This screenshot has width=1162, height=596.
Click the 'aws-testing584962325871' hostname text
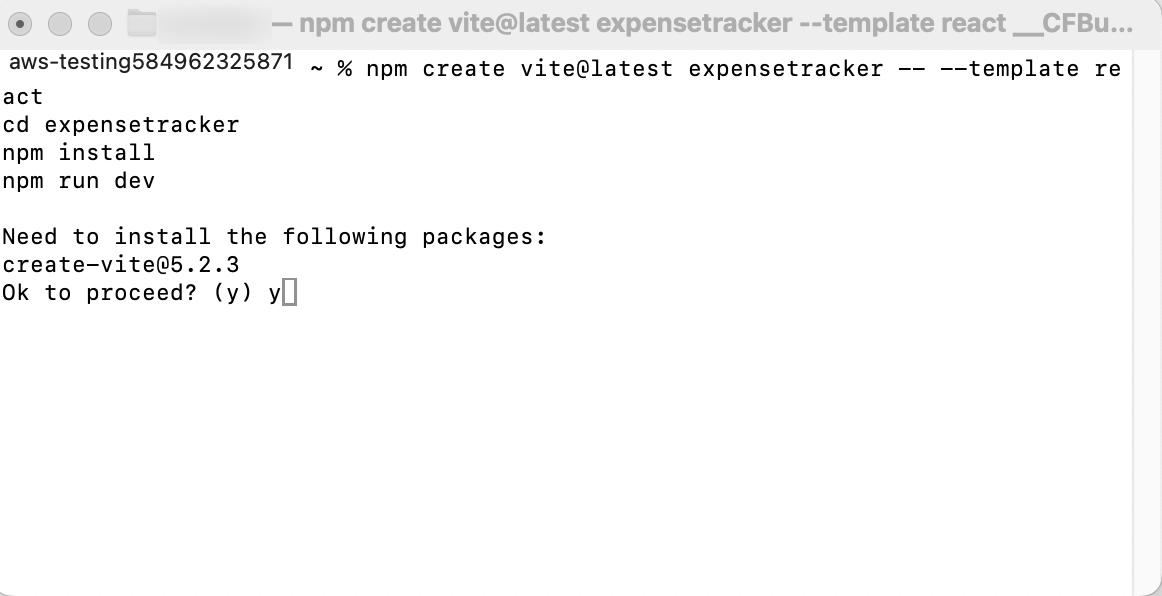click(151, 62)
